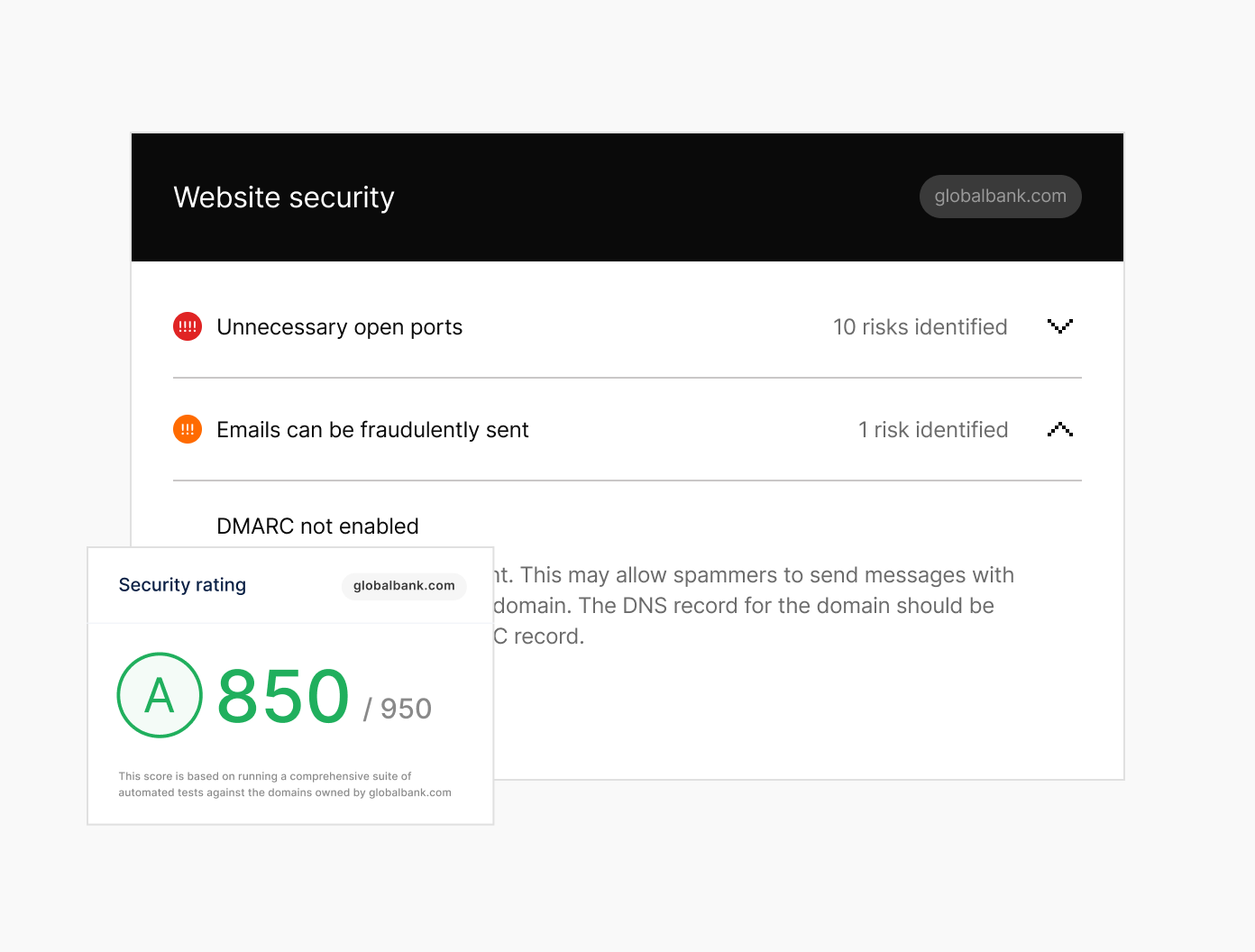The width and height of the screenshot is (1255, 952).
Task: Click the DMARC not enabled heading
Action: [x=317, y=526]
